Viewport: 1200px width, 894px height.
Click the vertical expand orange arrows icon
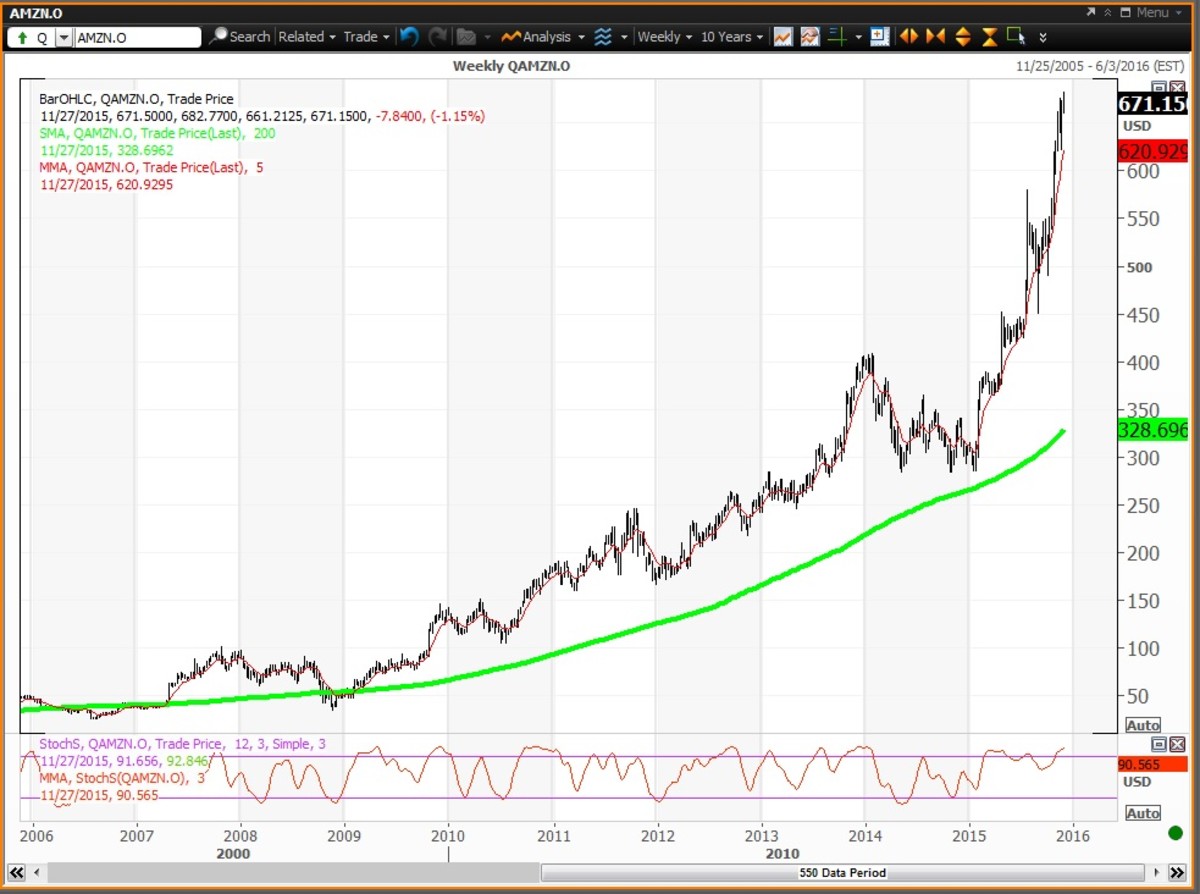[963, 37]
